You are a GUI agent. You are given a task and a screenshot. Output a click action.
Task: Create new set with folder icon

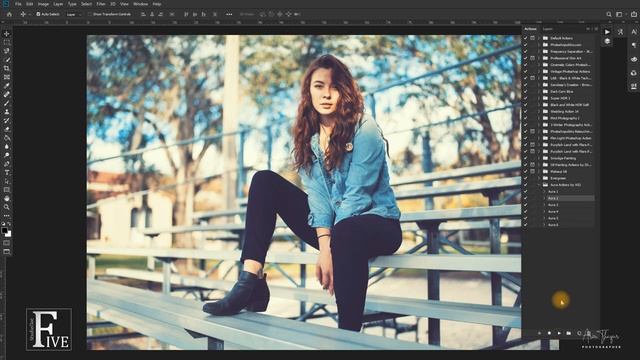coord(569,333)
